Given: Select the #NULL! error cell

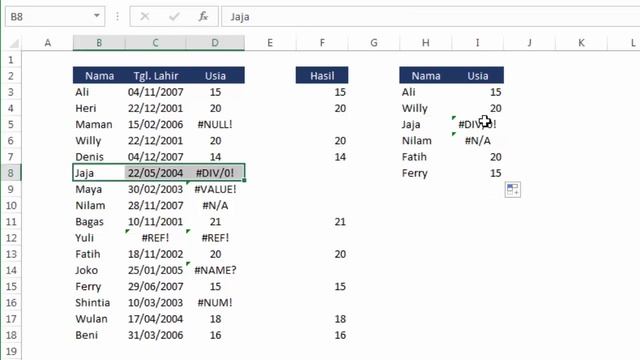Looking at the screenshot, I should pyautogui.click(x=215, y=124).
